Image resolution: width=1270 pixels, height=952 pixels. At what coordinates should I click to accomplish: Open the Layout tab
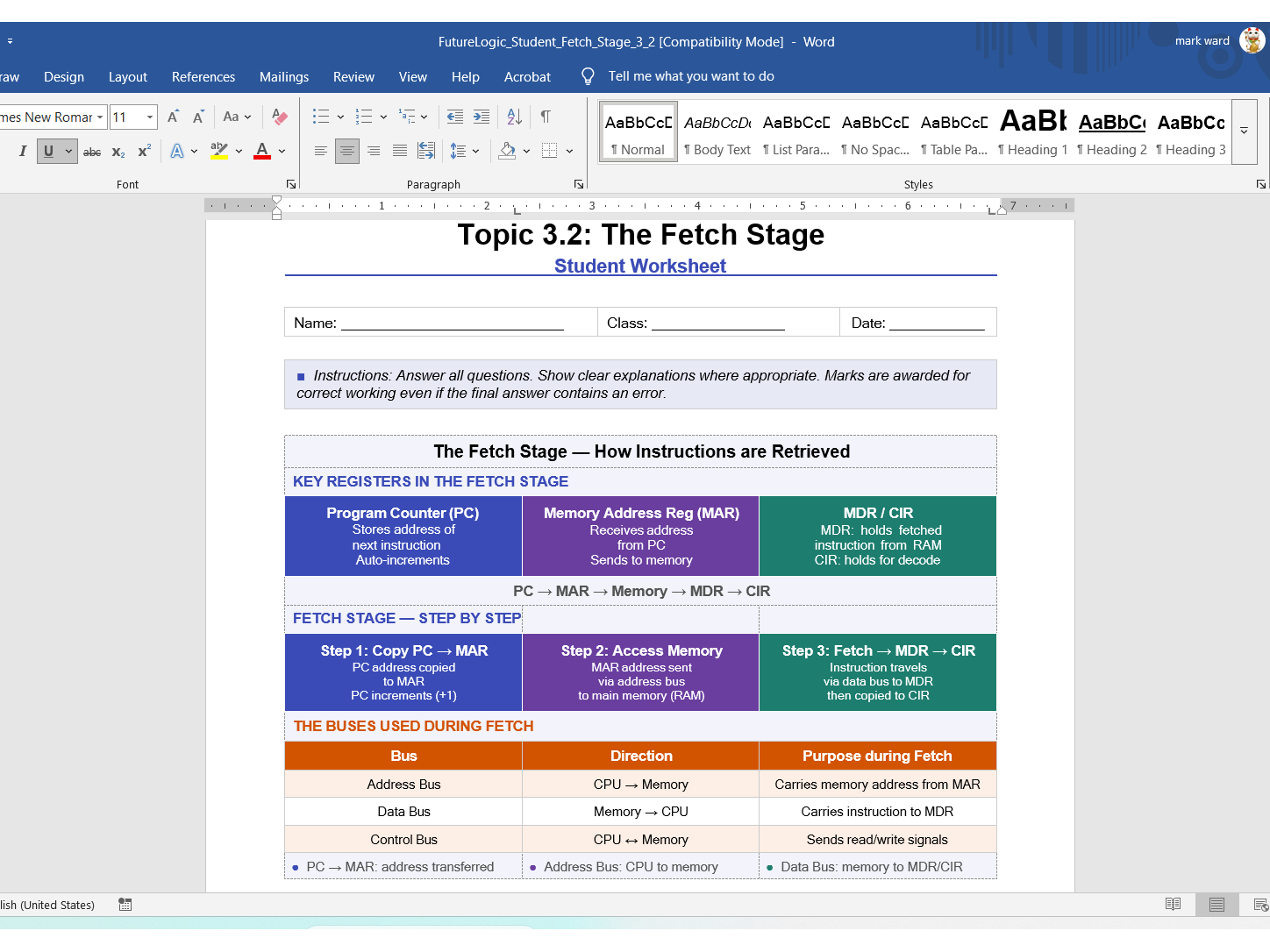tap(128, 77)
